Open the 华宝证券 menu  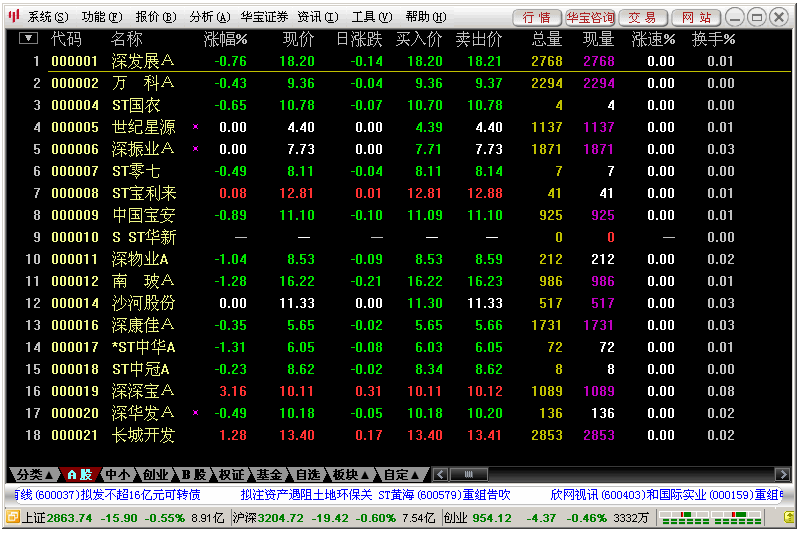264,17
